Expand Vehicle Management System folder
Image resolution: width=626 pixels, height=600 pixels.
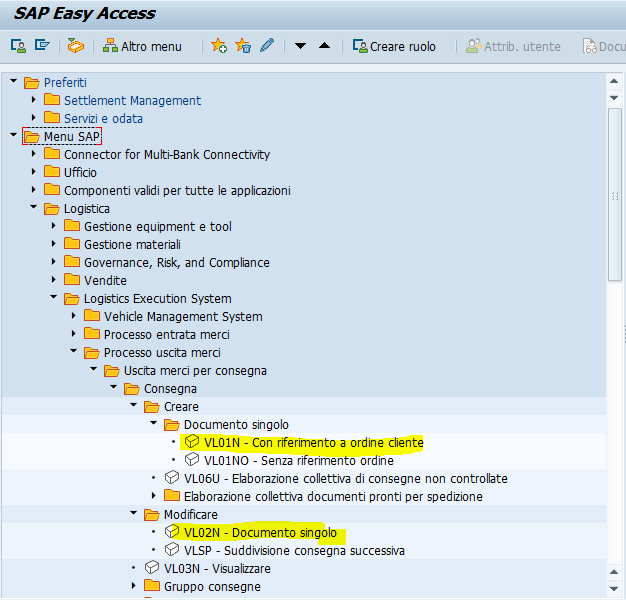tap(73, 315)
